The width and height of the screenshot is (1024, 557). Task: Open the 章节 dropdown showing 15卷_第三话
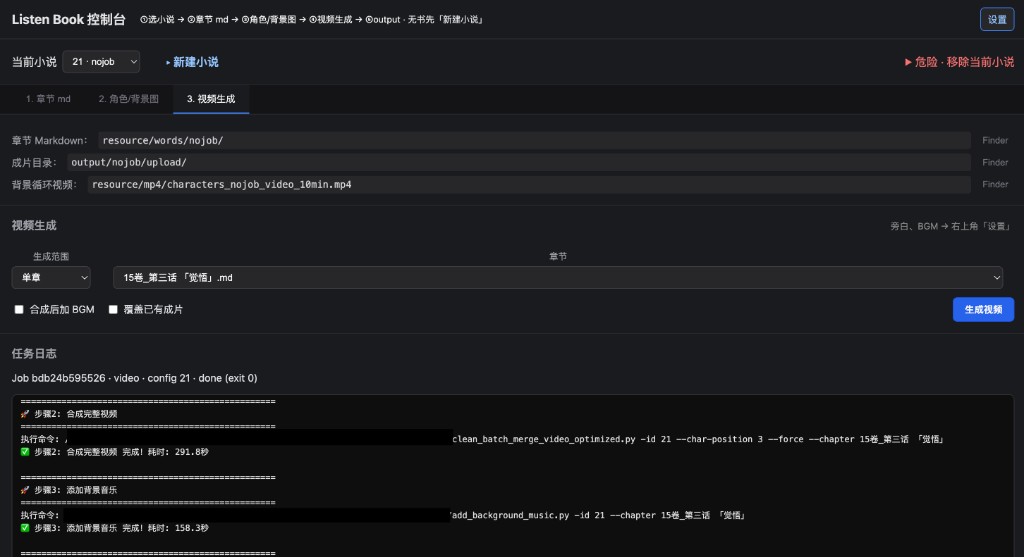click(558, 278)
